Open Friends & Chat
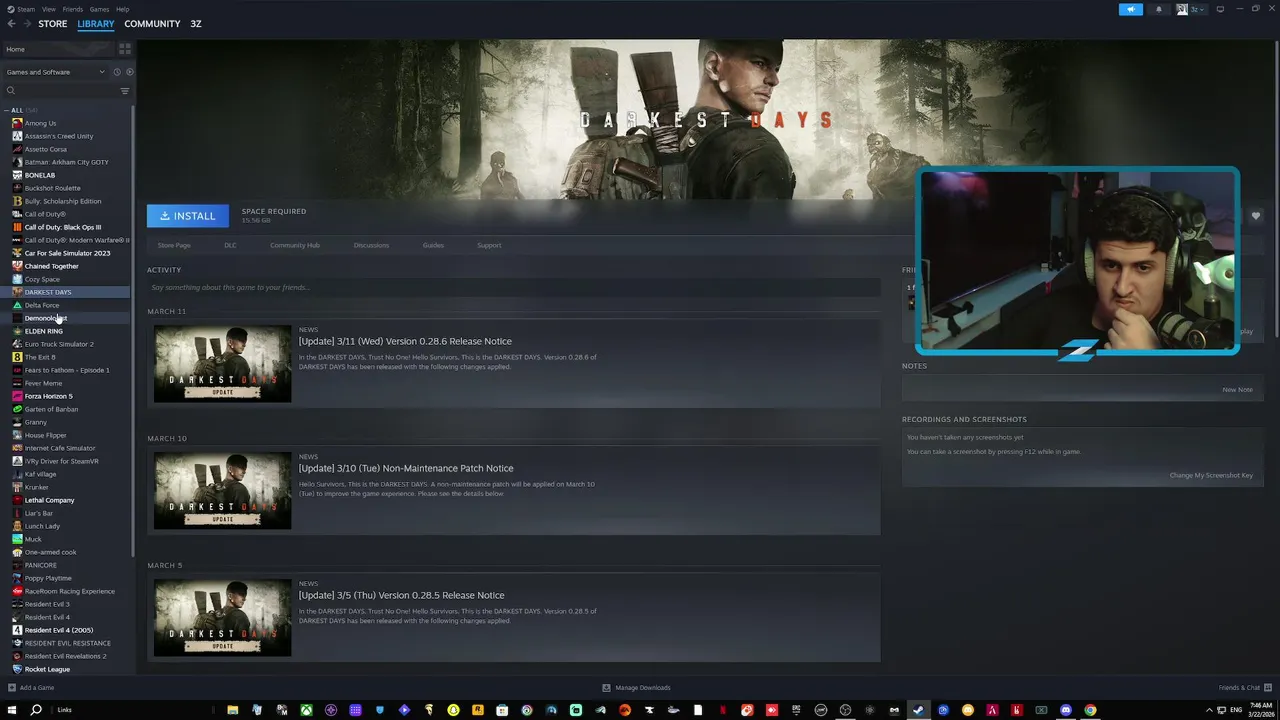 point(1244,688)
